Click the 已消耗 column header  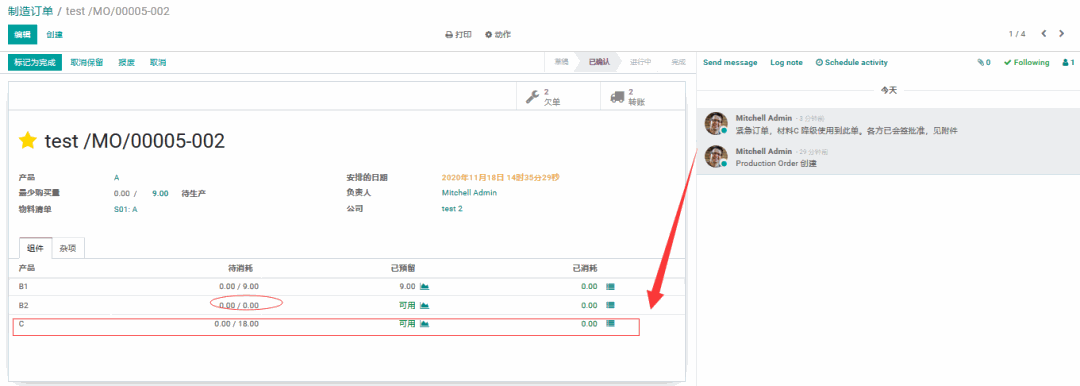click(585, 268)
